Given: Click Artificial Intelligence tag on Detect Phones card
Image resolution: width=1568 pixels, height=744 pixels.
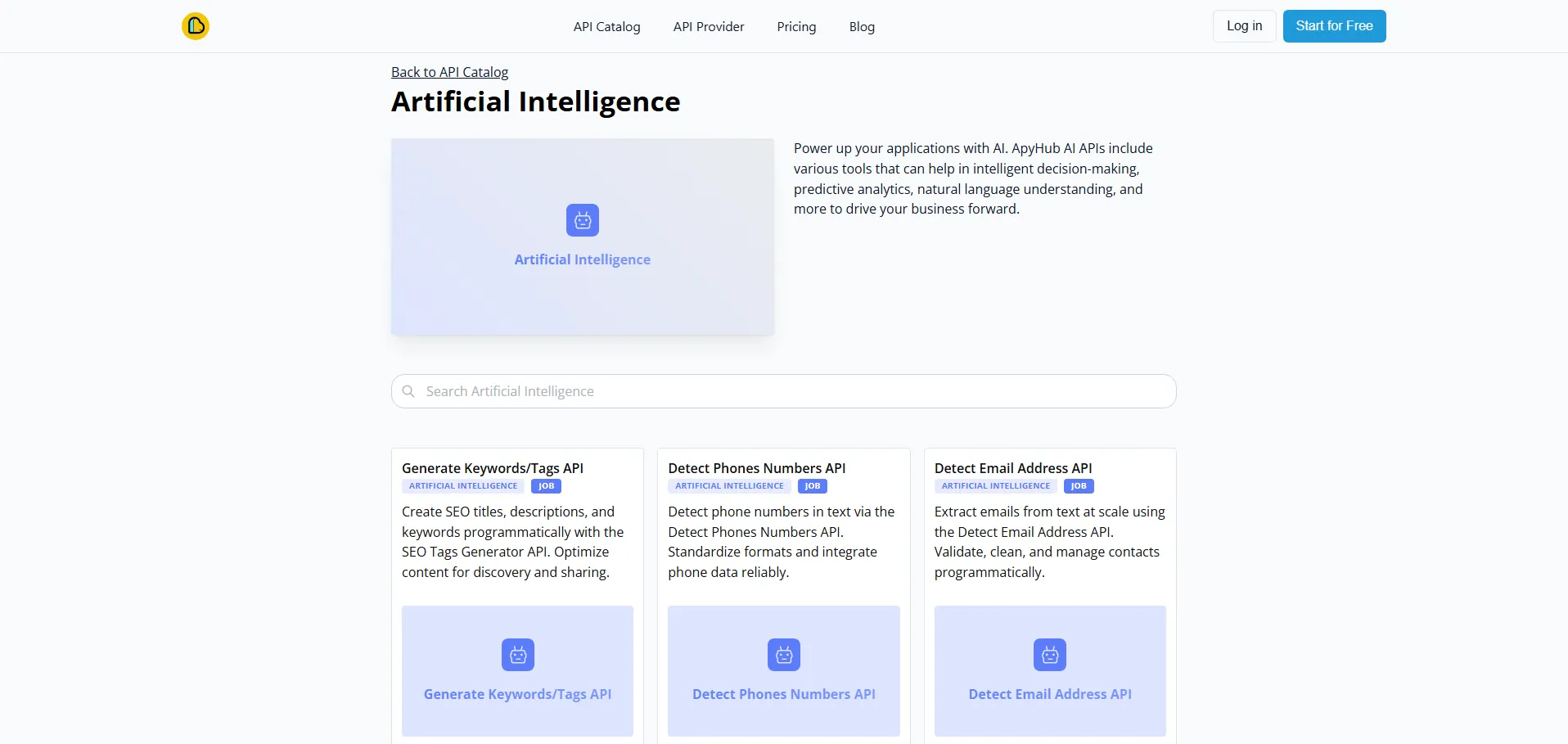Looking at the screenshot, I should click(729, 486).
